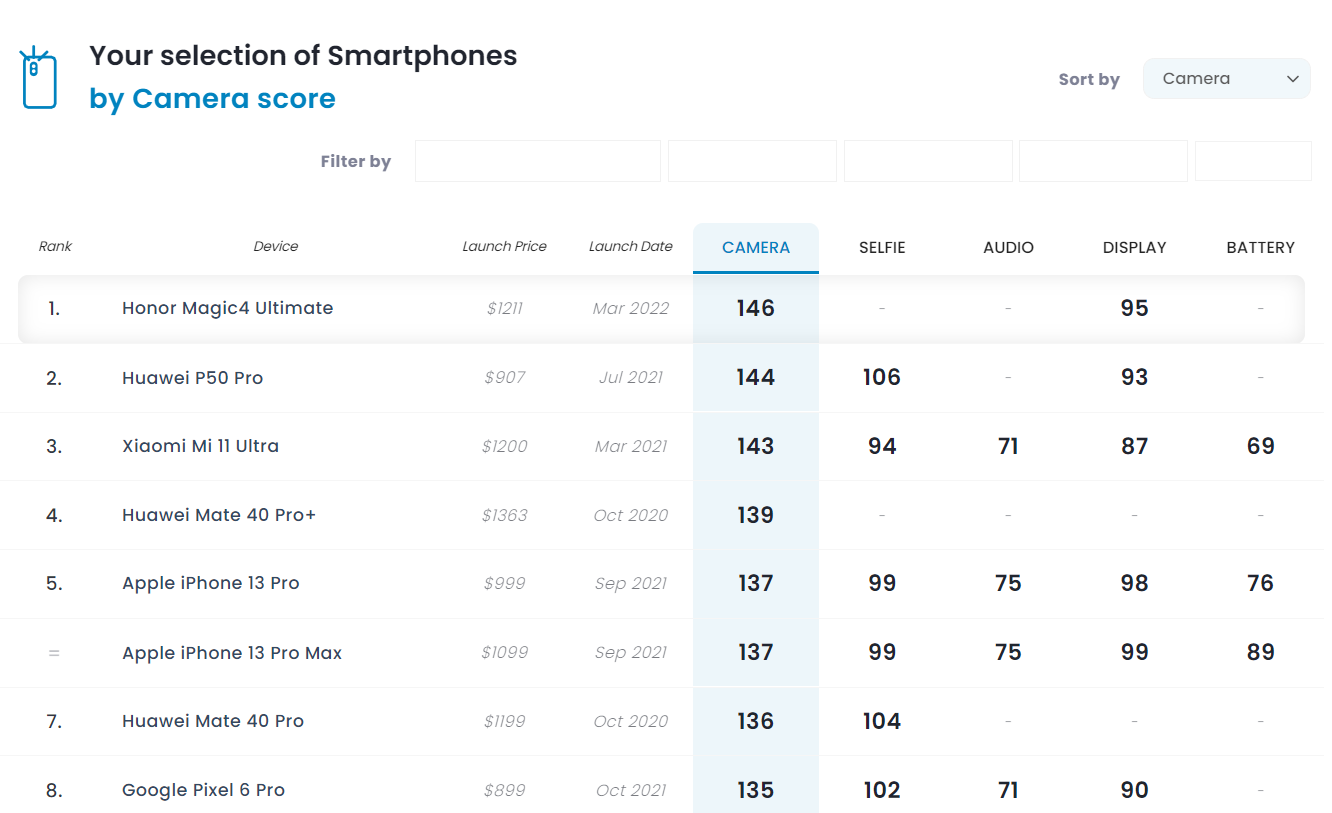Click the first (widest) Filter by field
The height and width of the screenshot is (813, 1332).
click(537, 161)
